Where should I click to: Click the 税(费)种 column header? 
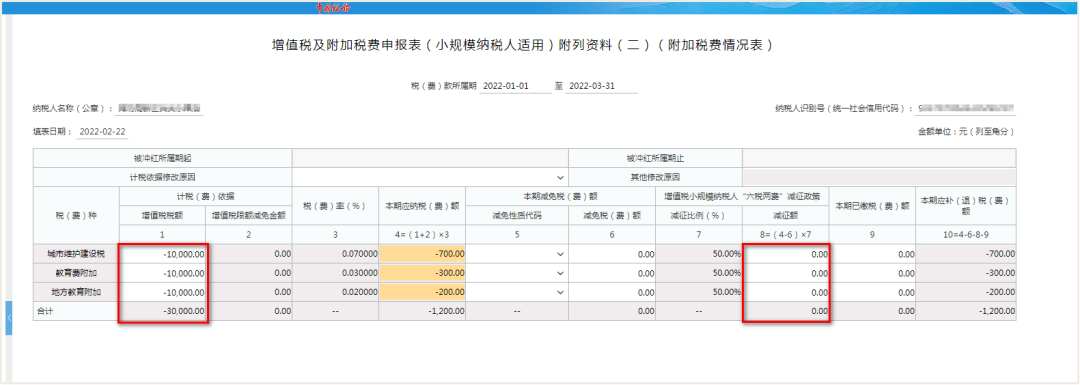click(x=76, y=215)
